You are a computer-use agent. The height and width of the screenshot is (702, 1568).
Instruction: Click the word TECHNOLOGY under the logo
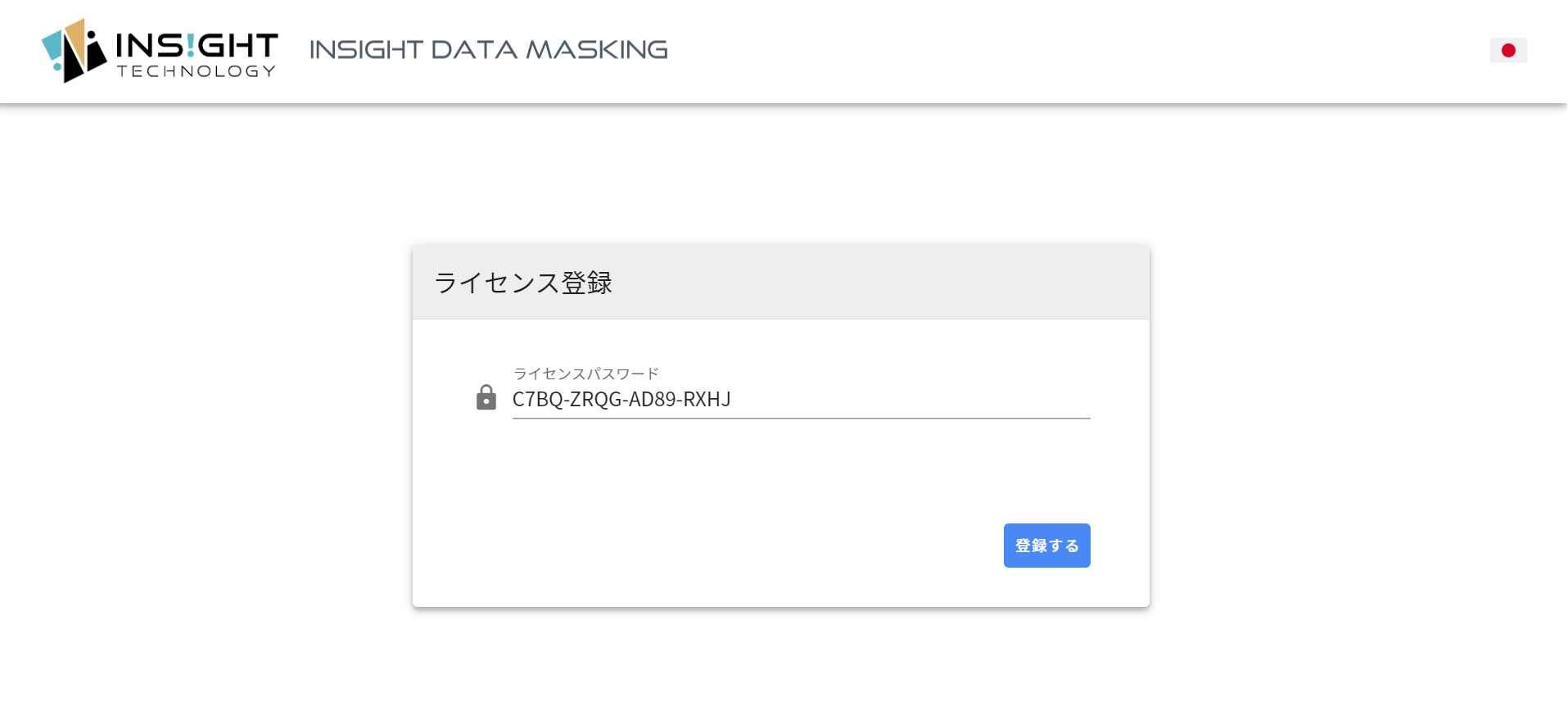[197, 71]
